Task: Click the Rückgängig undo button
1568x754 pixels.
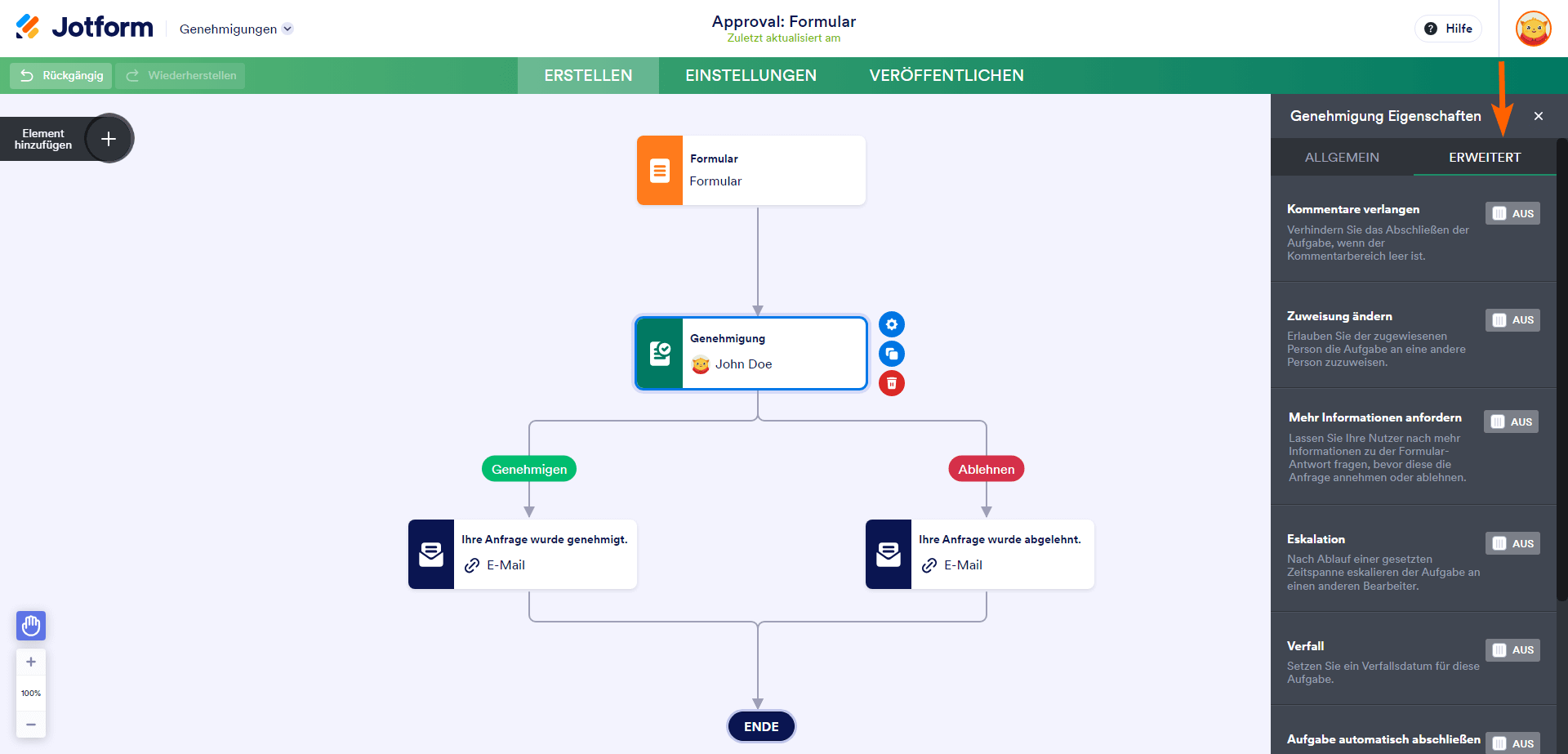Action: (61, 76)
